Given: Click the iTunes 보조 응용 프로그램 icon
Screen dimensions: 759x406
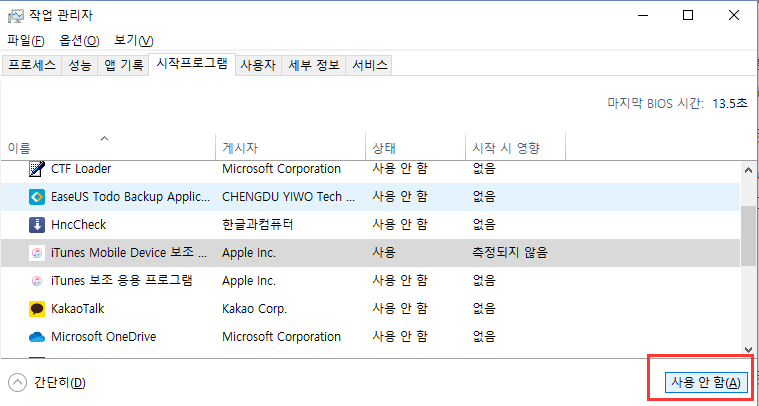Looking at the screenshot, I should [37, 281].
